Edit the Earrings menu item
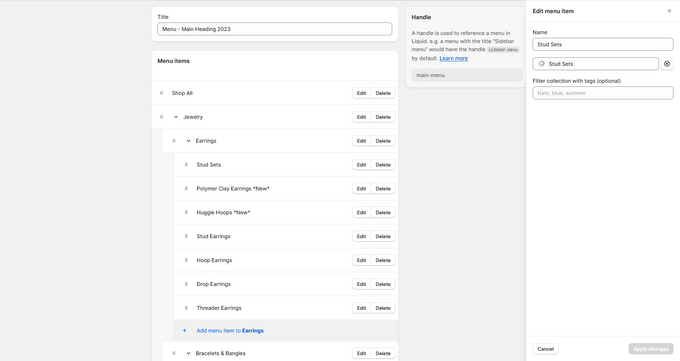The image size is (680, 361). (x=361, y=141)
